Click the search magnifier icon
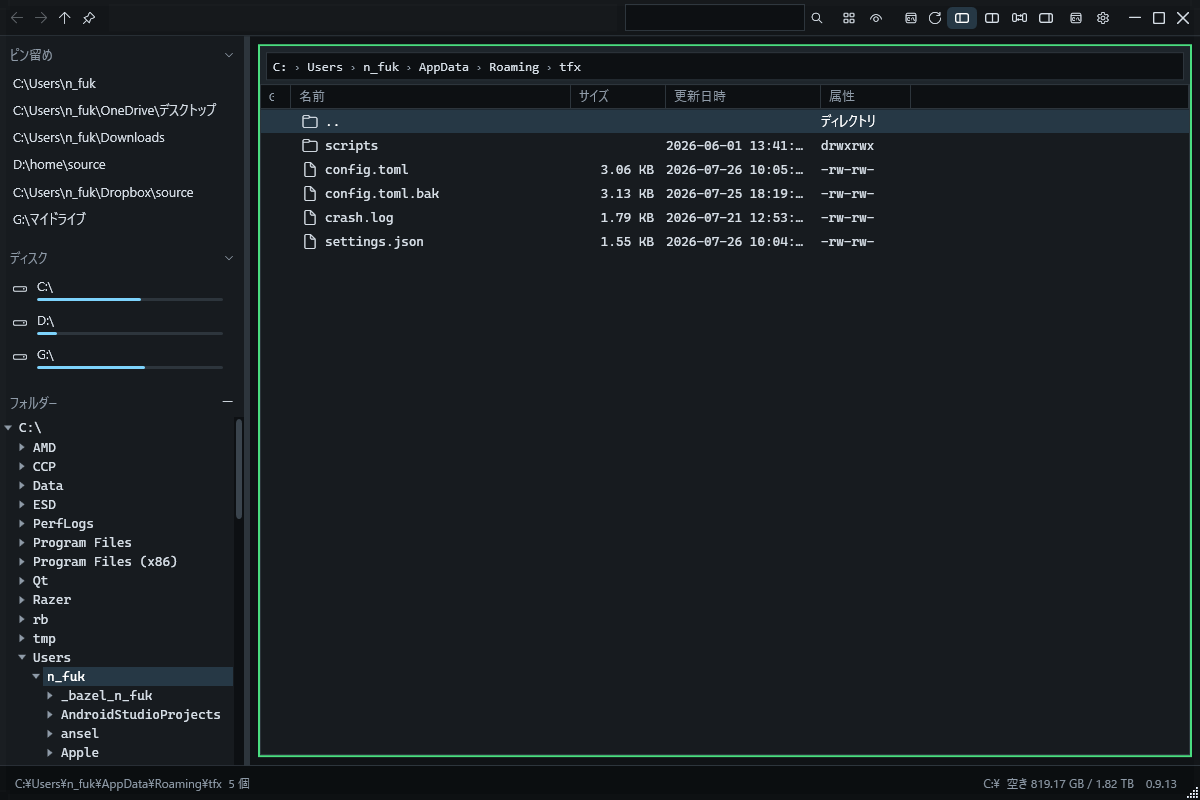This screenshot has width=1200, height=800. (x=817, y=18)
